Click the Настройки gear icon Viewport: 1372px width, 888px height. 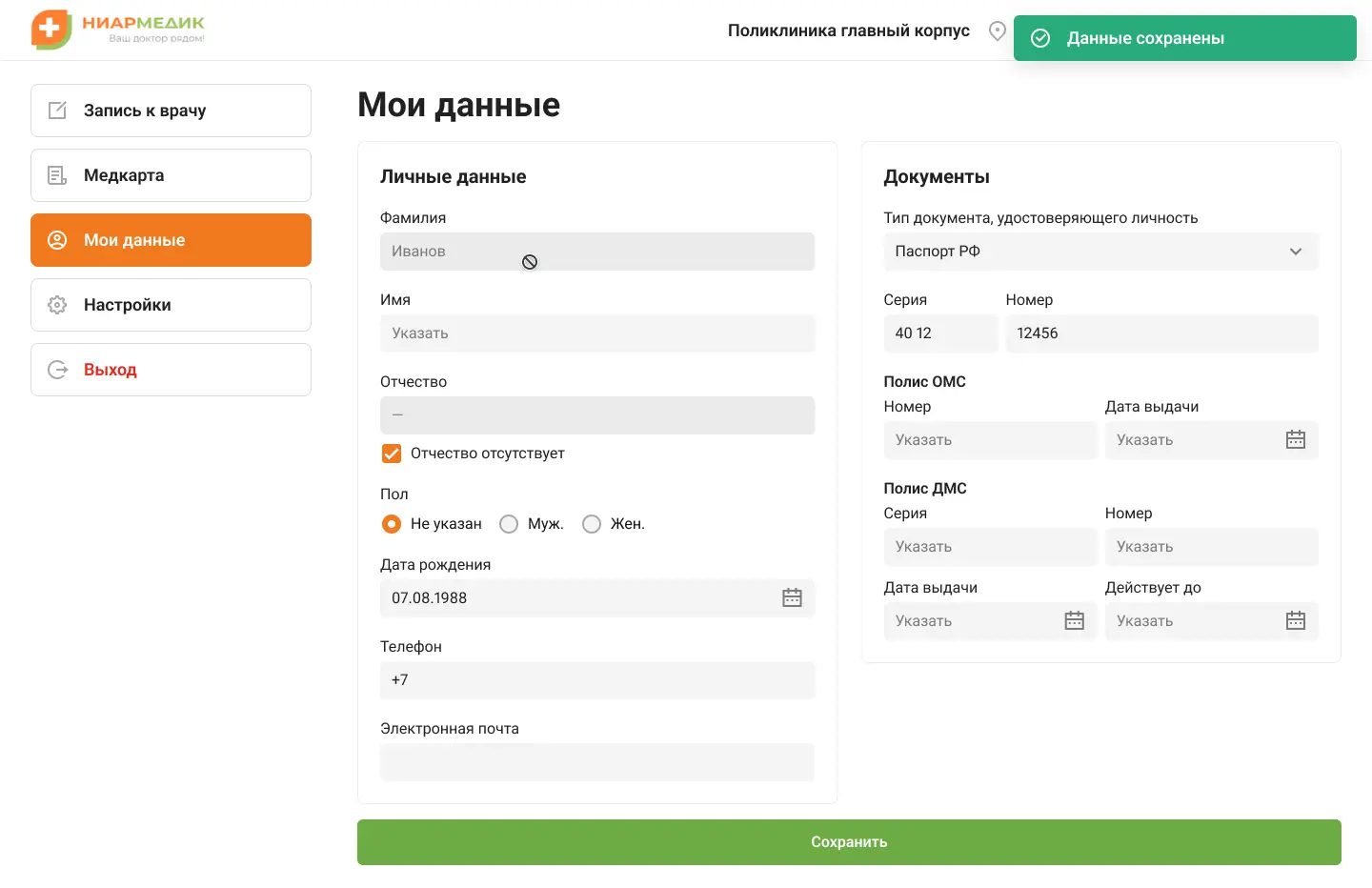point(57,305)
